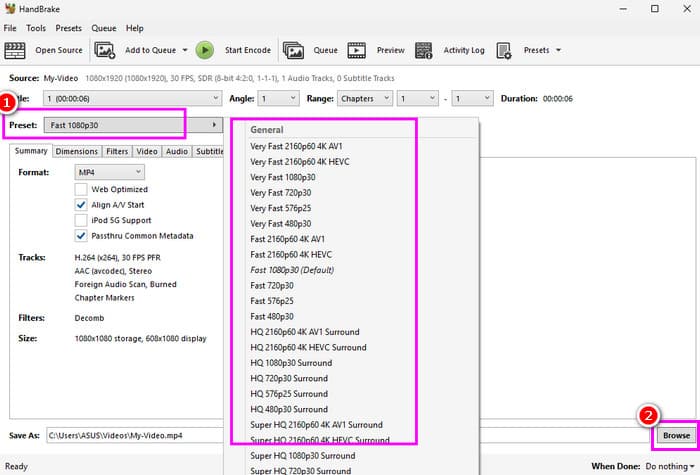The height and width of the screenshot is (475, 700).
Task: Open the Preset selector showing Fast 1080p30
Action: 133,125
